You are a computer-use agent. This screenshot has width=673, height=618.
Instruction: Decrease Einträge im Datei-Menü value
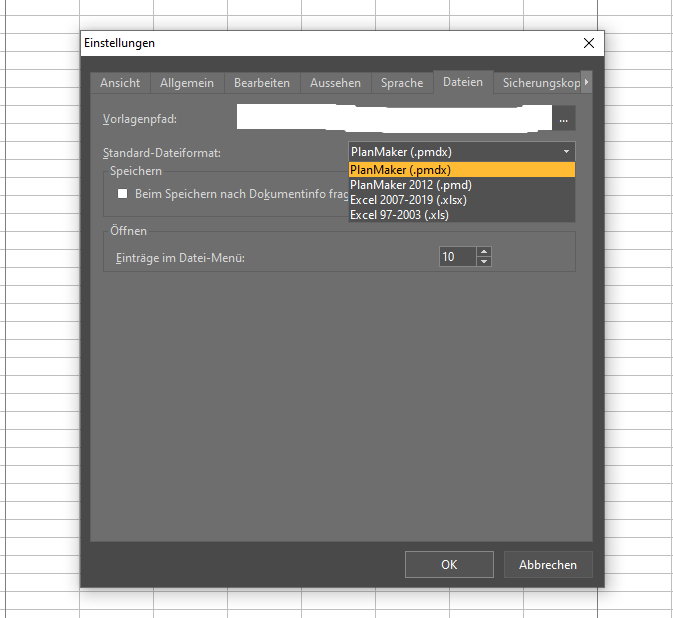pos(484,261)
